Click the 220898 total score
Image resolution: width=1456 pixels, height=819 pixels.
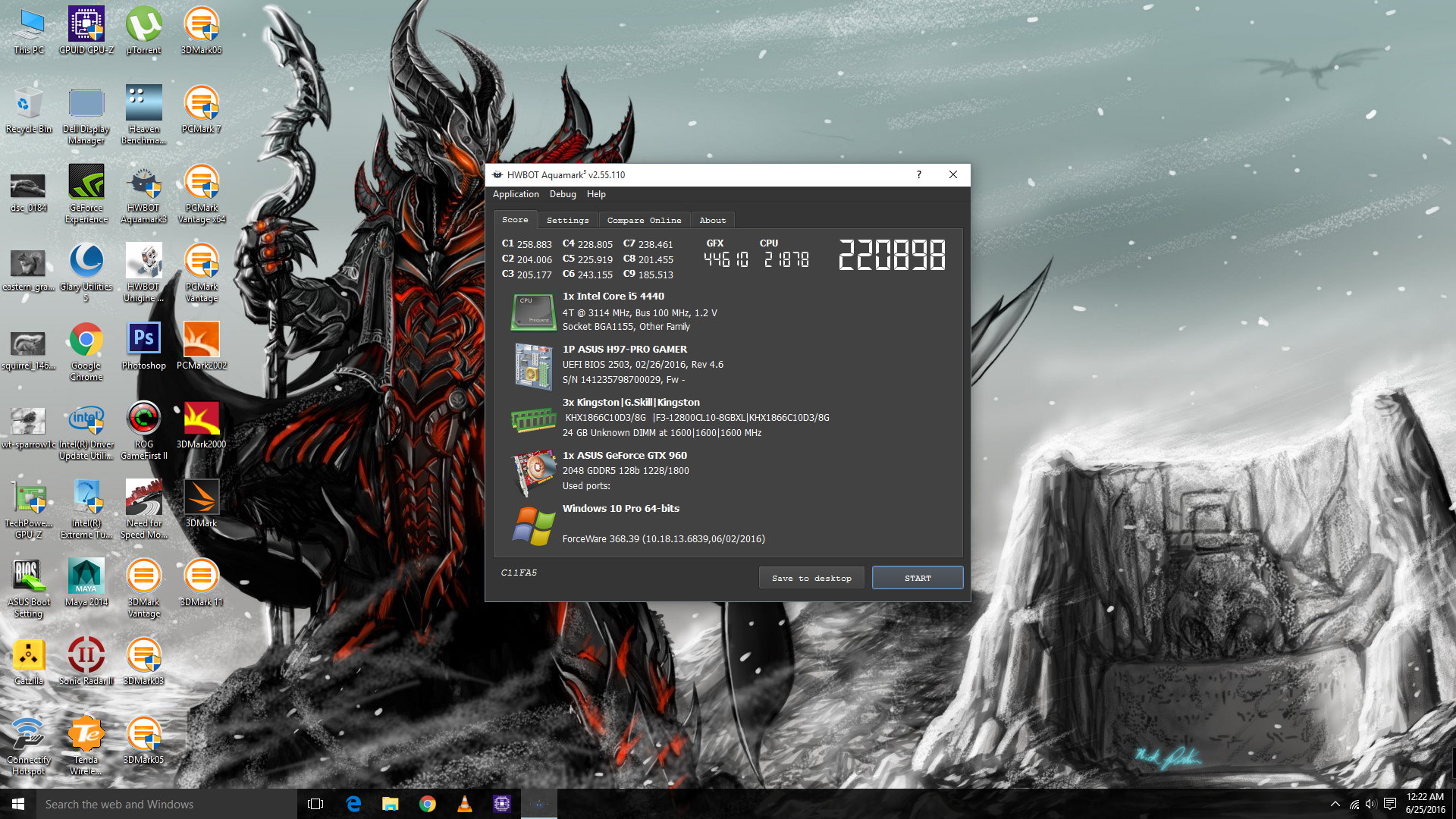(892, 255)
